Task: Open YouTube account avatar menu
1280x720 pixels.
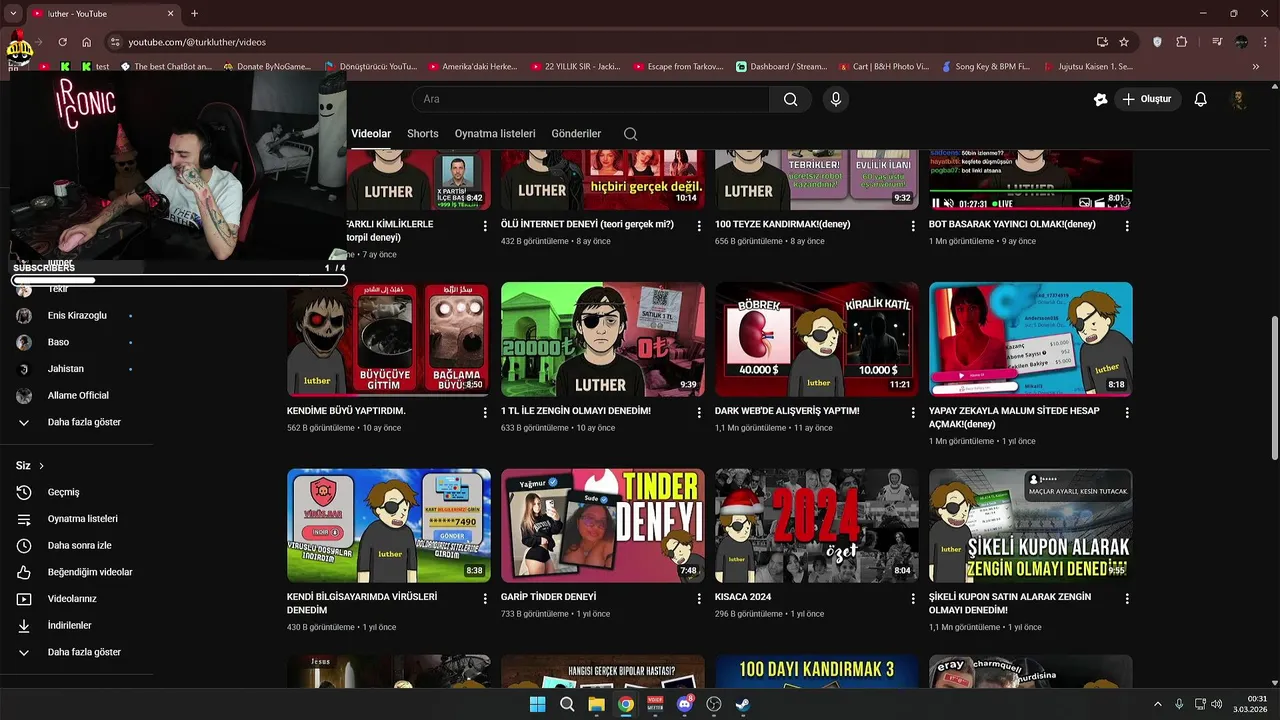Action: coord(1239,99)
